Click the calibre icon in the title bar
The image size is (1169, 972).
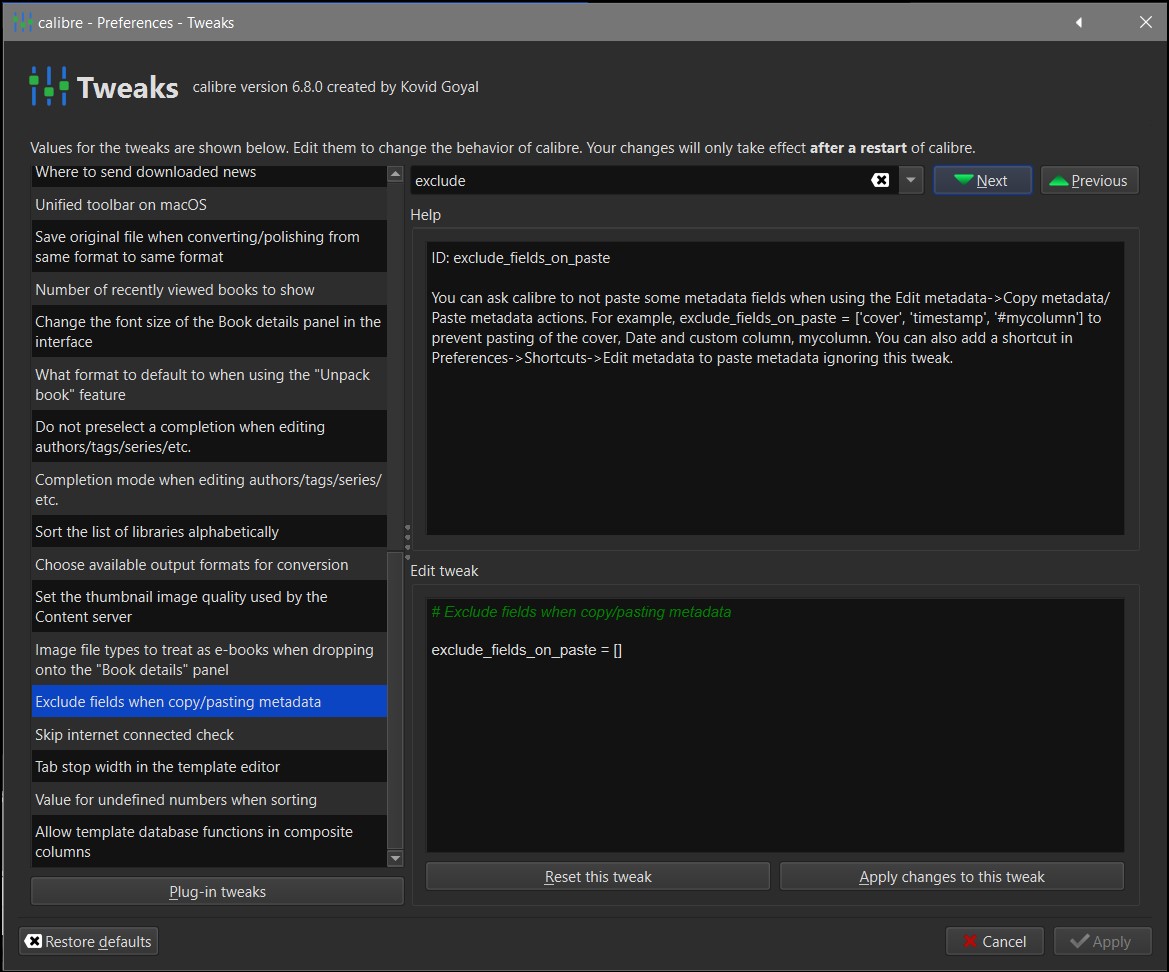(x=22, y=22)
